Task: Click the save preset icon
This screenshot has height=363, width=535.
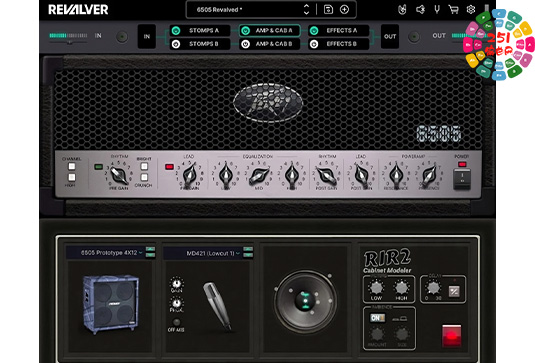Action: (x=328, y=10)
